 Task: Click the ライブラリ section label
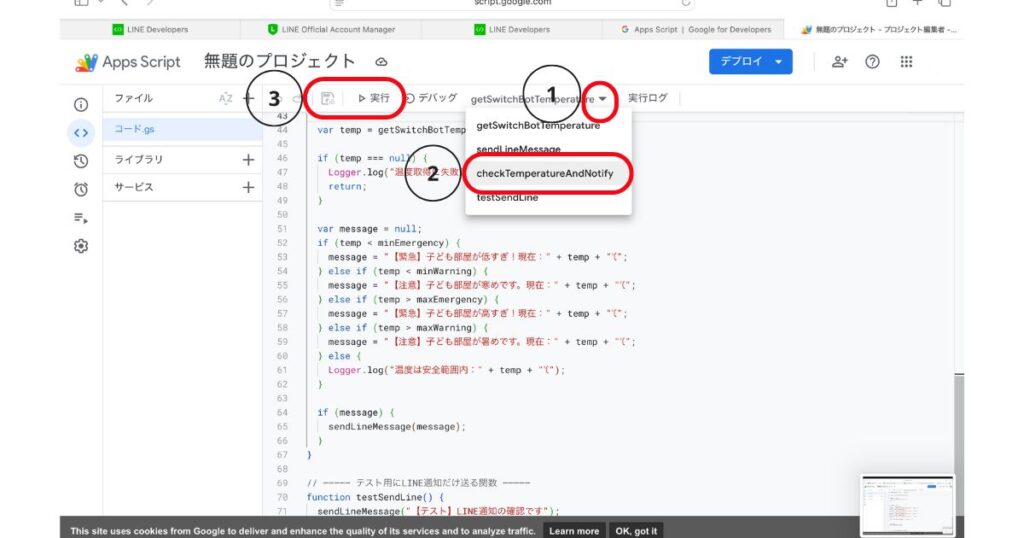coord(138,159)
